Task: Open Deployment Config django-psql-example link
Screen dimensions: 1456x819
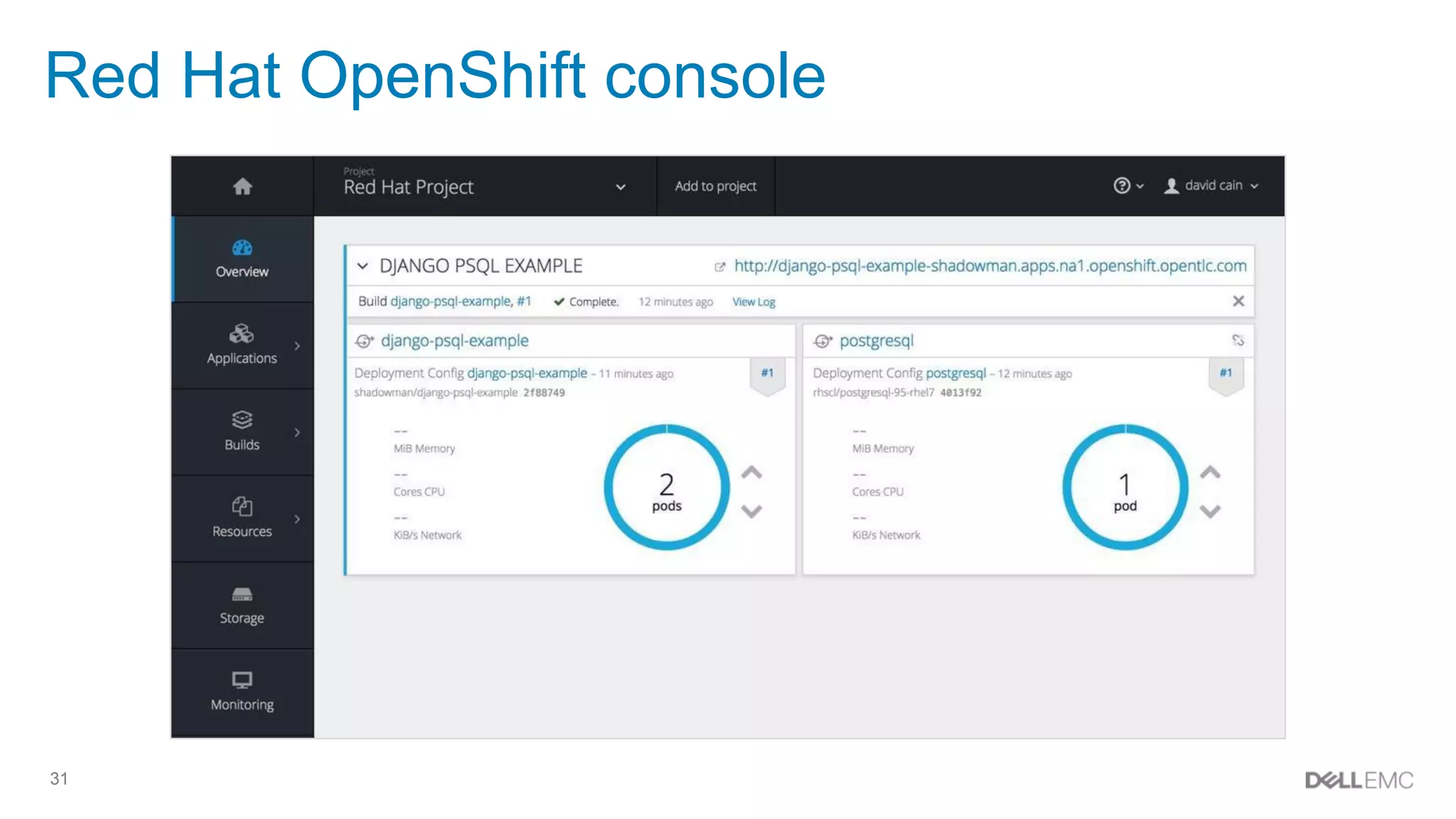Action: [x=528, y=373]
